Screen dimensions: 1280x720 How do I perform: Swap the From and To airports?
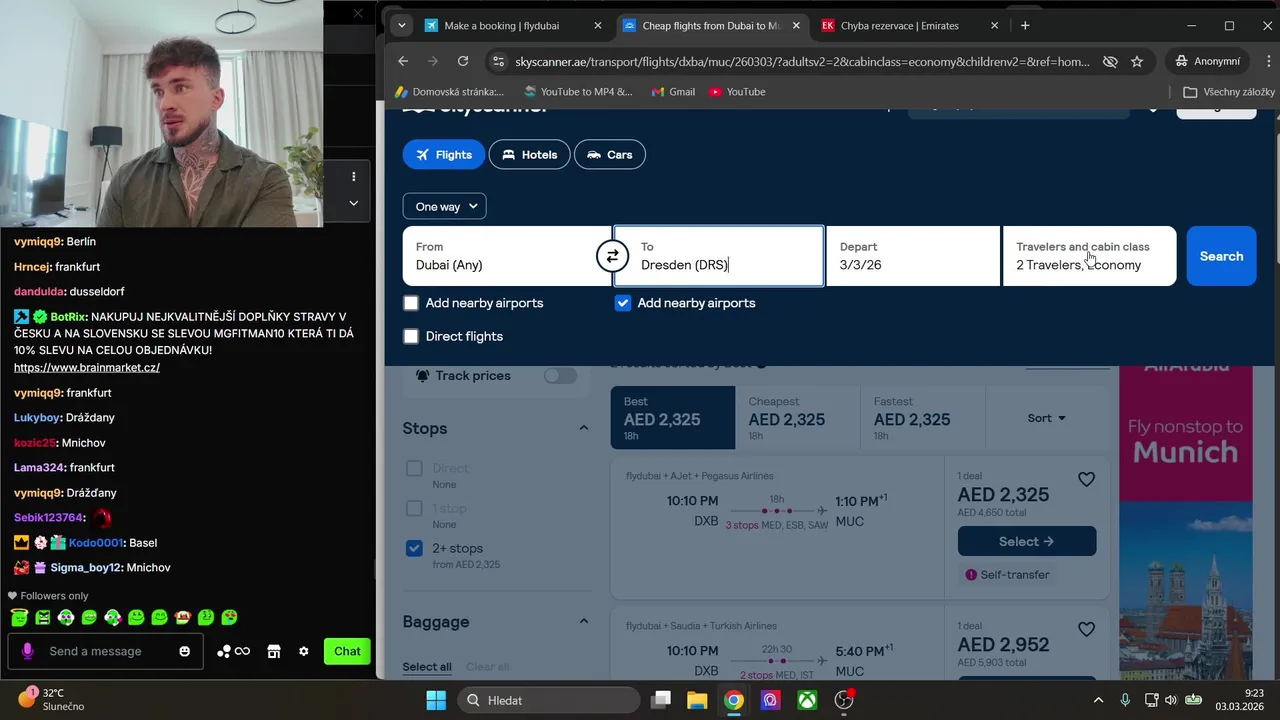click(x=612, y=256)
